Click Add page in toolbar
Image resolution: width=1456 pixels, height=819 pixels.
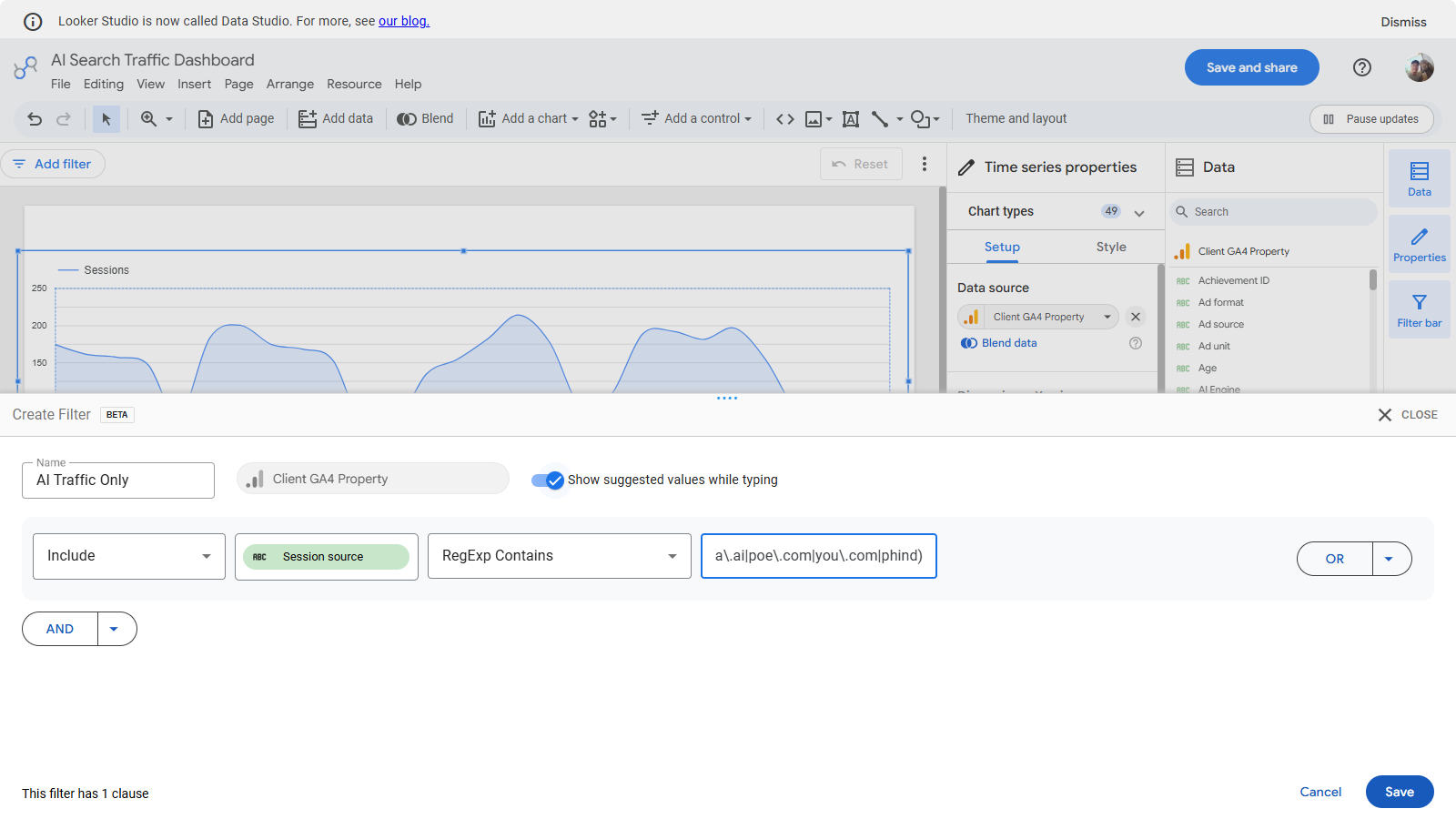pos(236,118)
